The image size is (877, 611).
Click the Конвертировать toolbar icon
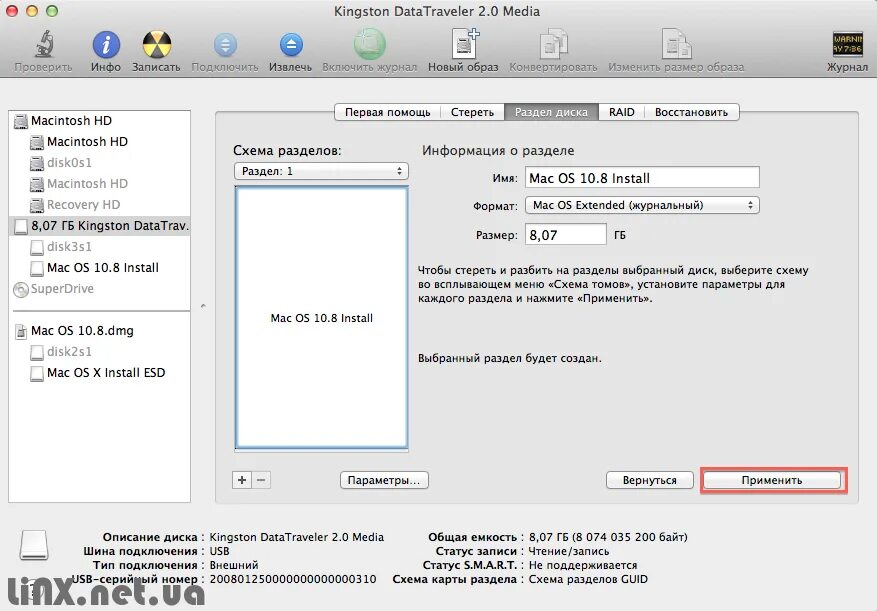[553, 44]
